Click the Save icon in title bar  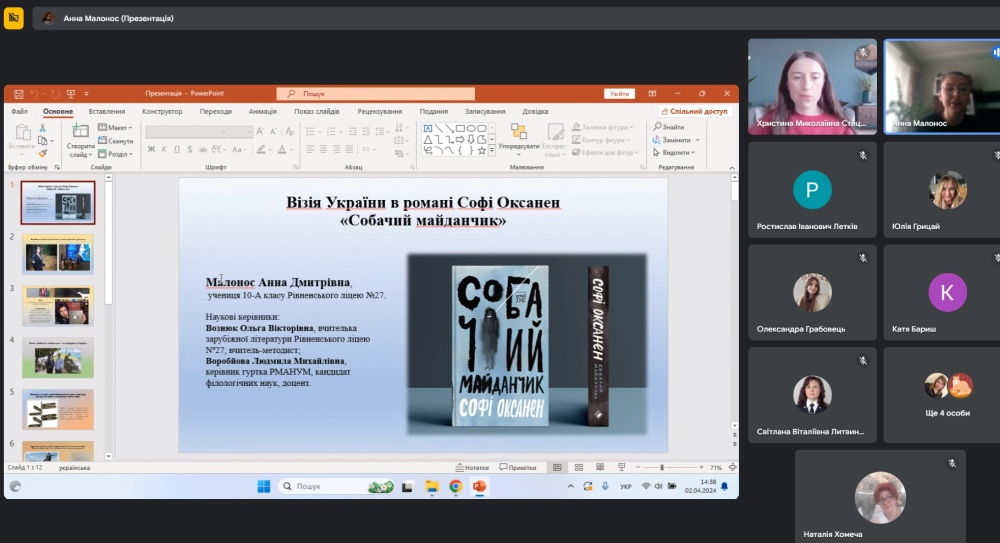[x=19, y=93]
